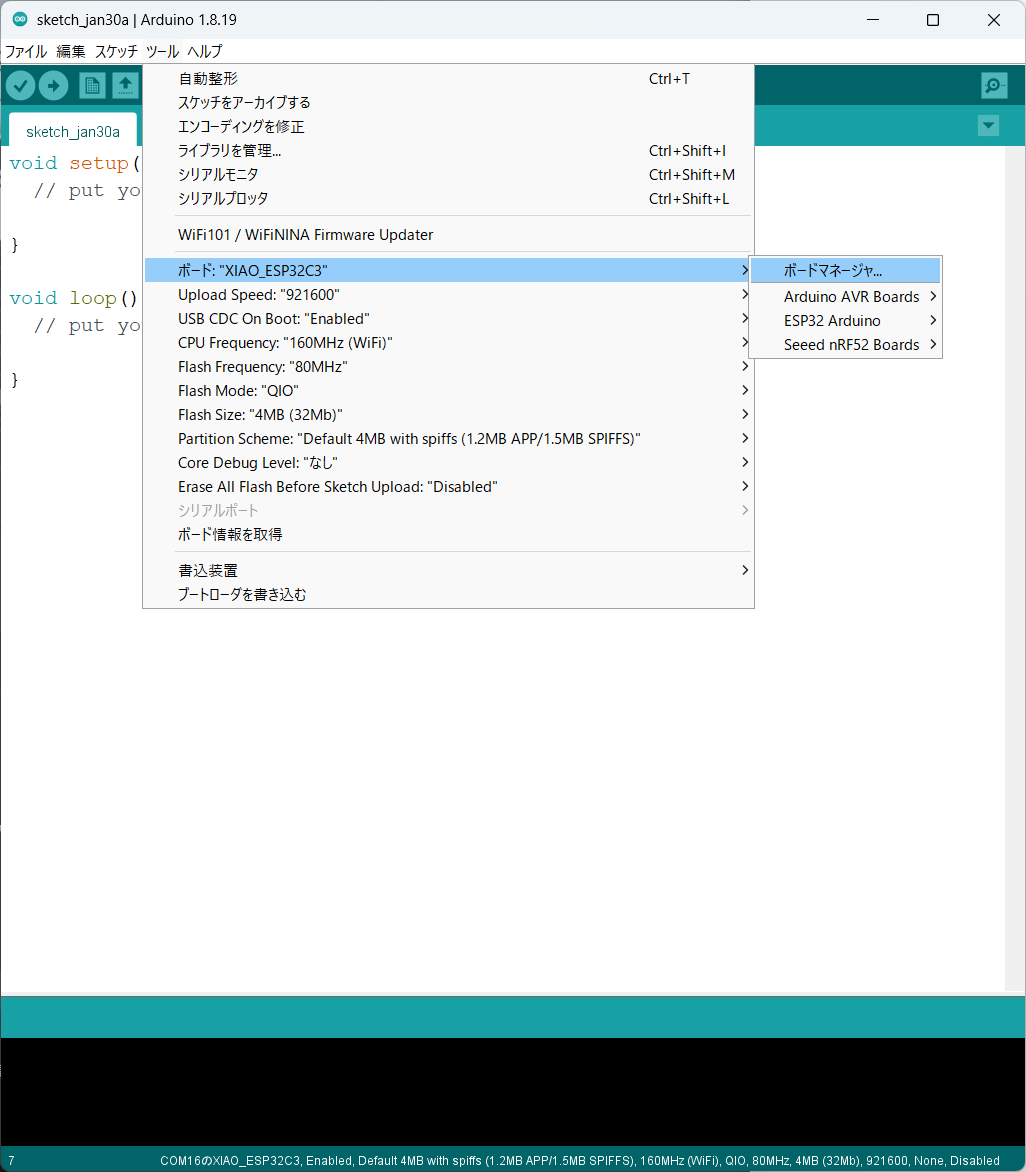Click the Arduino logo in title bar
The image size is (1026, 1172).
19,20
